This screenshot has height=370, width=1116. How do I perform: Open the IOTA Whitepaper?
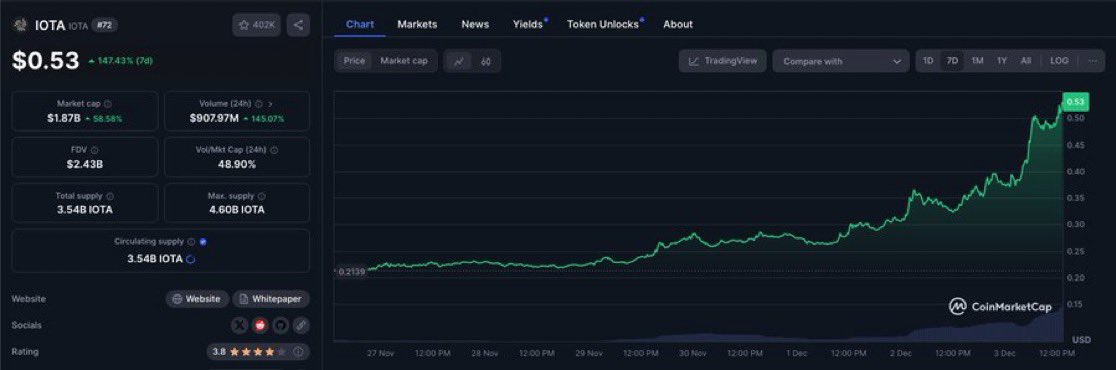[x=271, y=299]
